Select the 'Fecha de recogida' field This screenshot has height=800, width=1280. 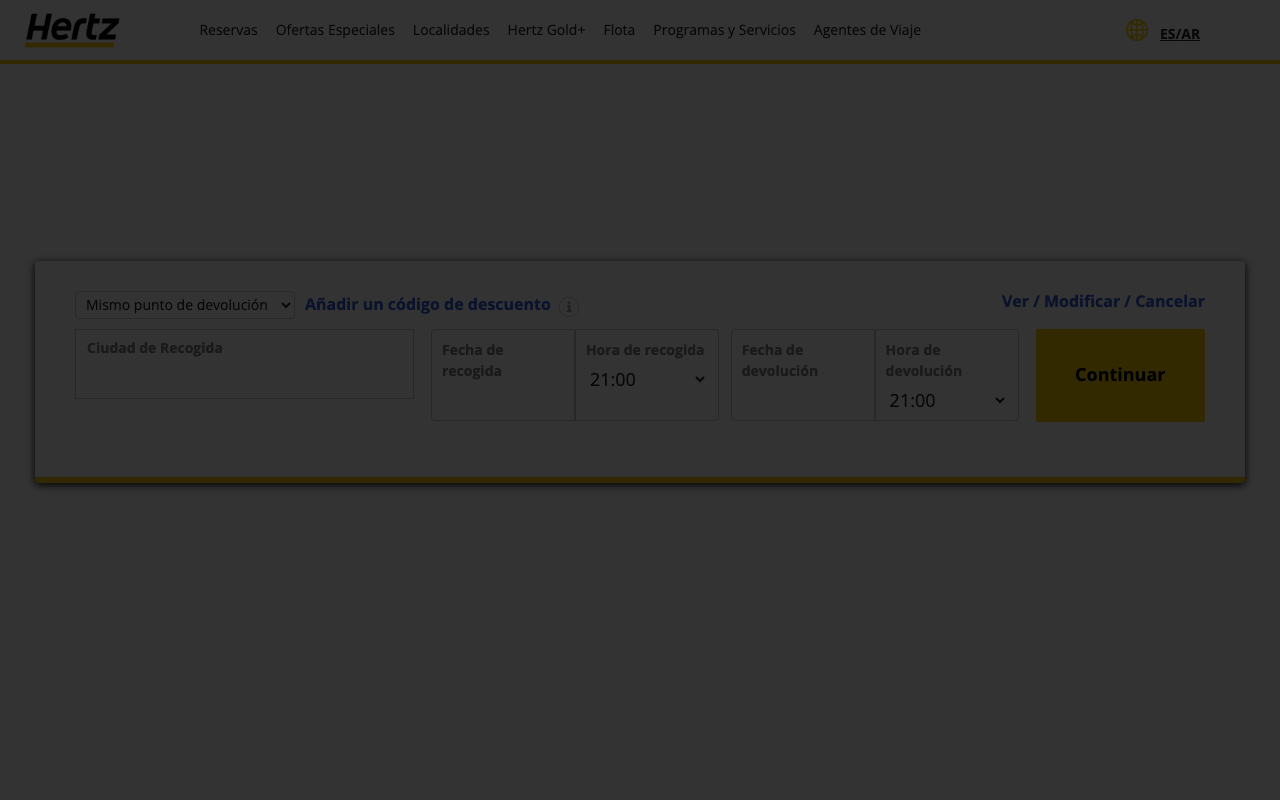pyautogui.click(x=502, y=375)
